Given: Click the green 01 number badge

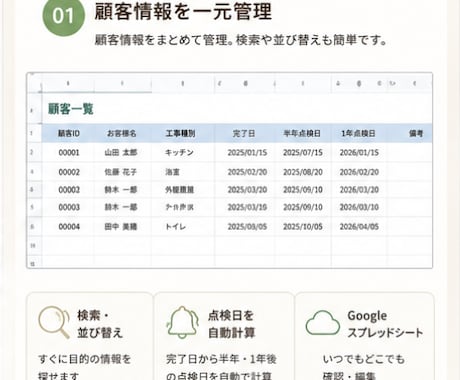Looking at the screenshot, I should tap(63, 16).
